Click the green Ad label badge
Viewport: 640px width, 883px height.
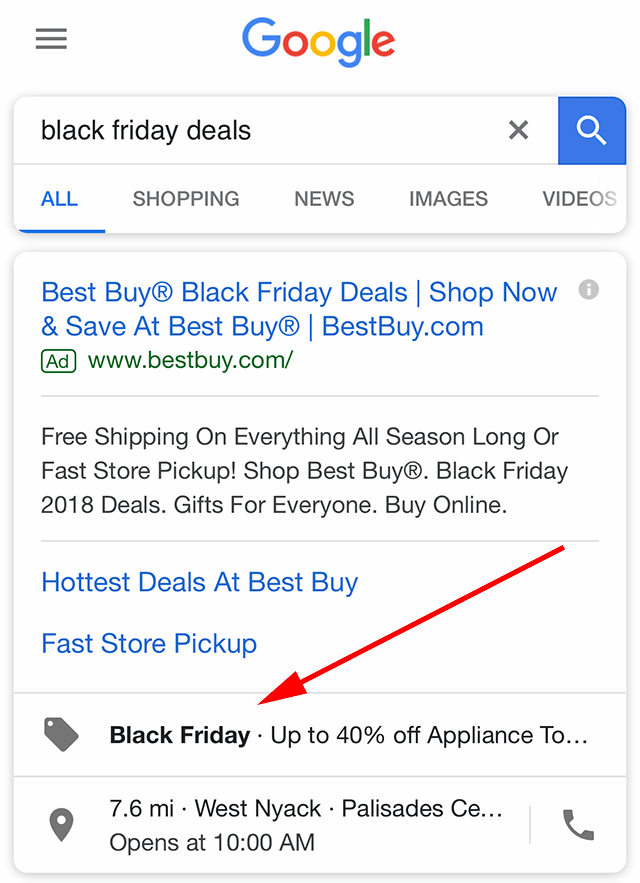(58, 361)
